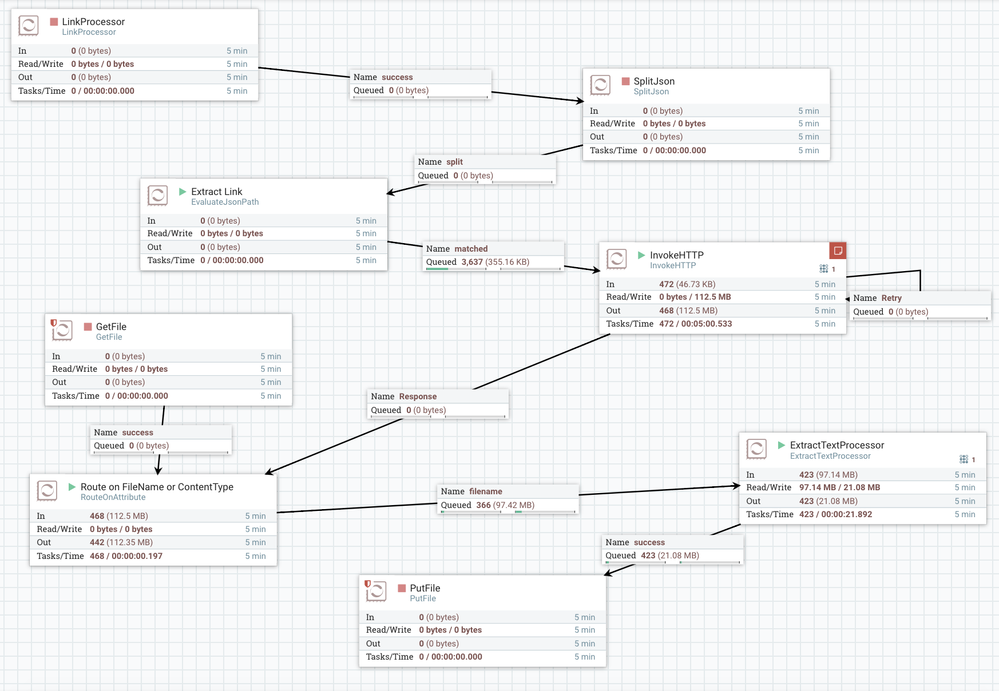This screenshot has width=999, height=691.
Task: Click the red stopped indicator on PutFile
Action: (x=401, y=588)
